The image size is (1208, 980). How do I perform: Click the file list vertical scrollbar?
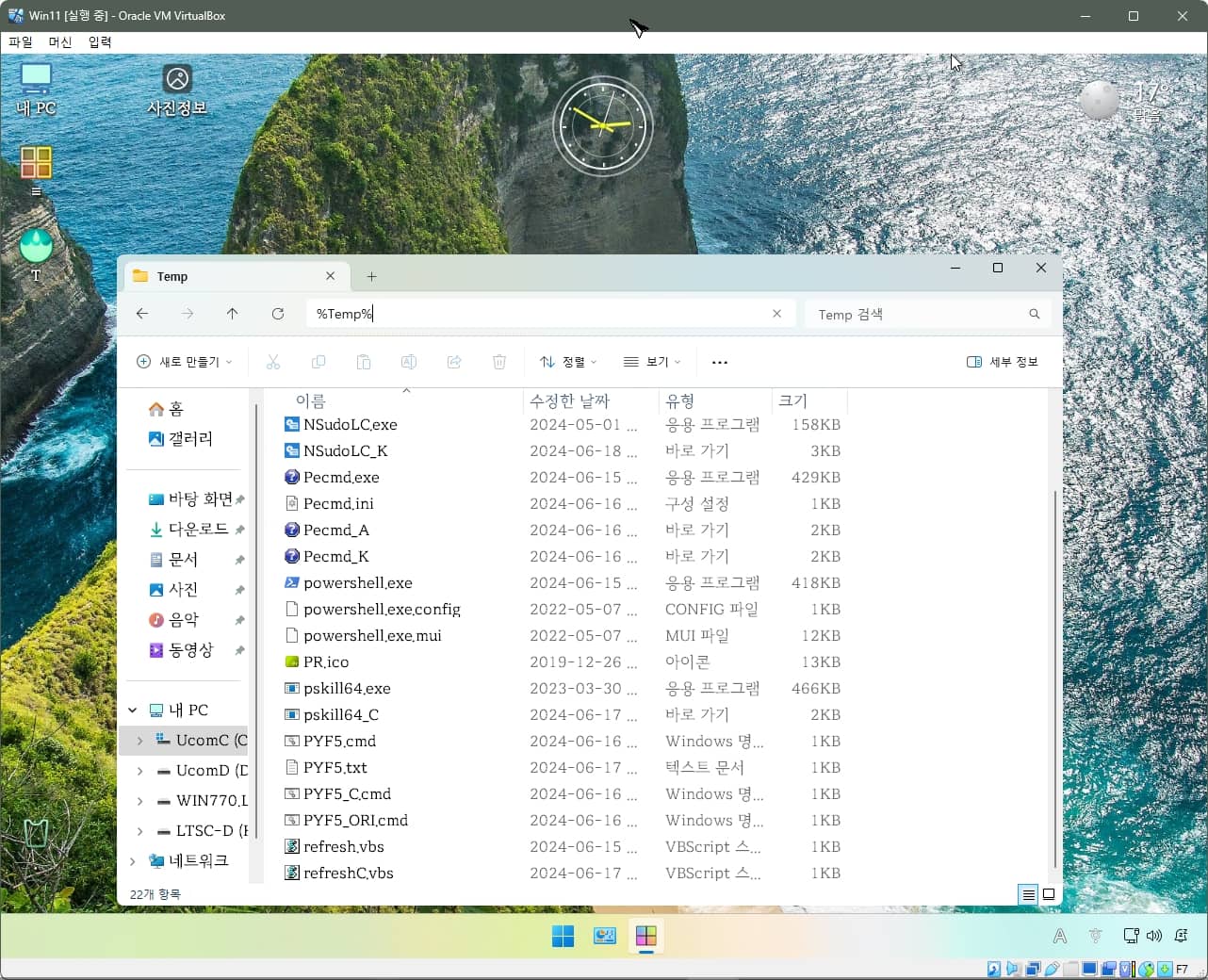point(1054,678)
